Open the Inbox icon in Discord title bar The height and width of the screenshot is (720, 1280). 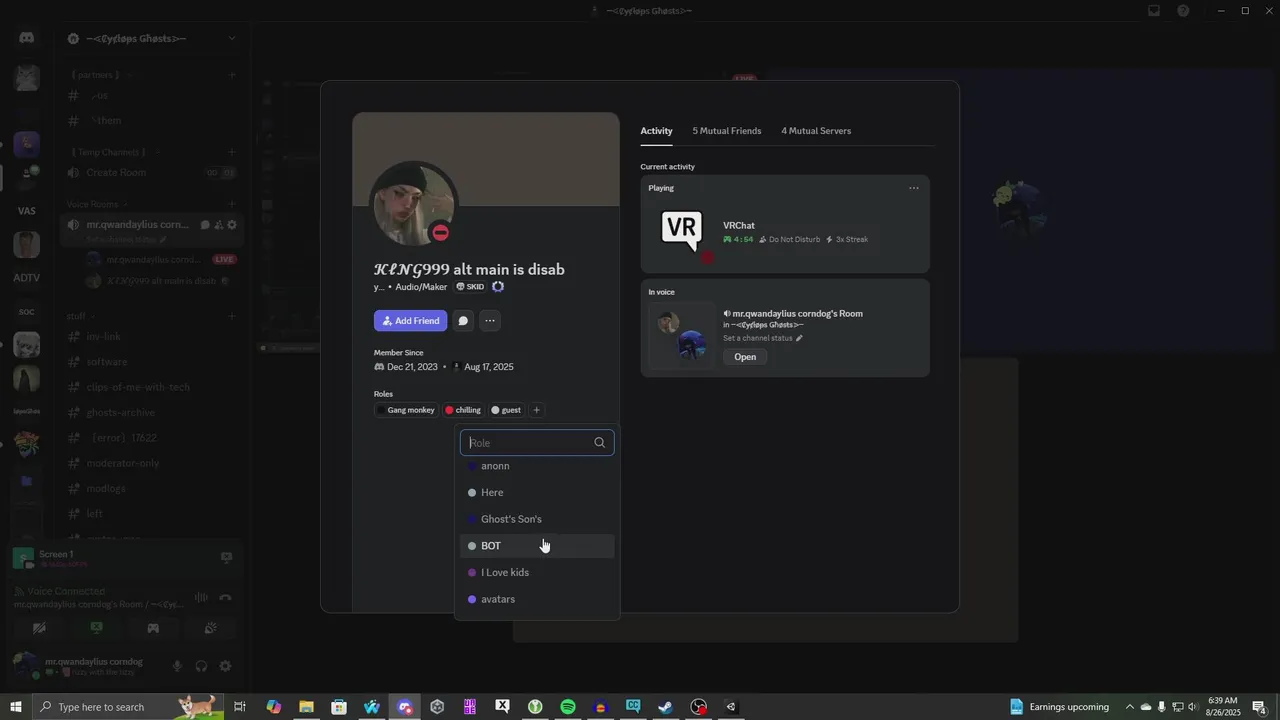tap(1154, 11)
